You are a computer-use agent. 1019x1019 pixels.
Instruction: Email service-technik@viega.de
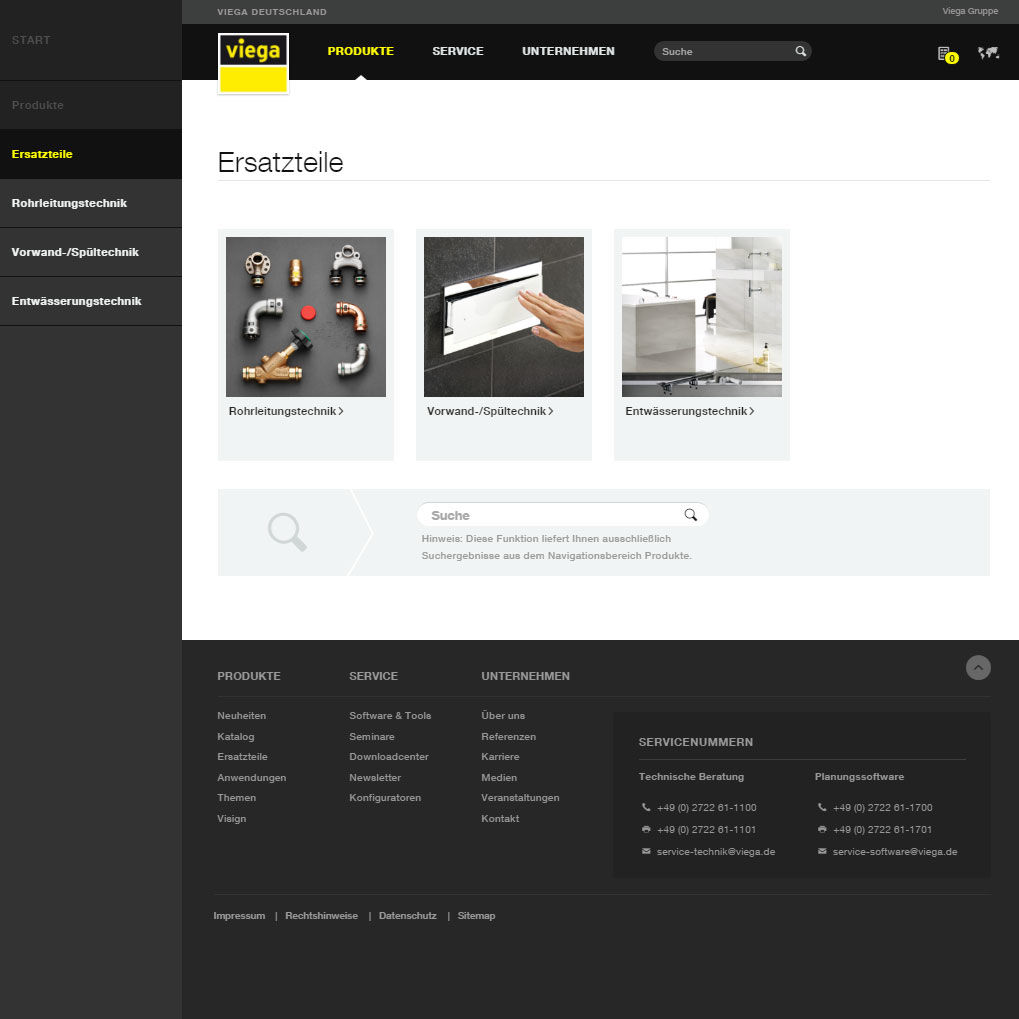tap(716, 851)
